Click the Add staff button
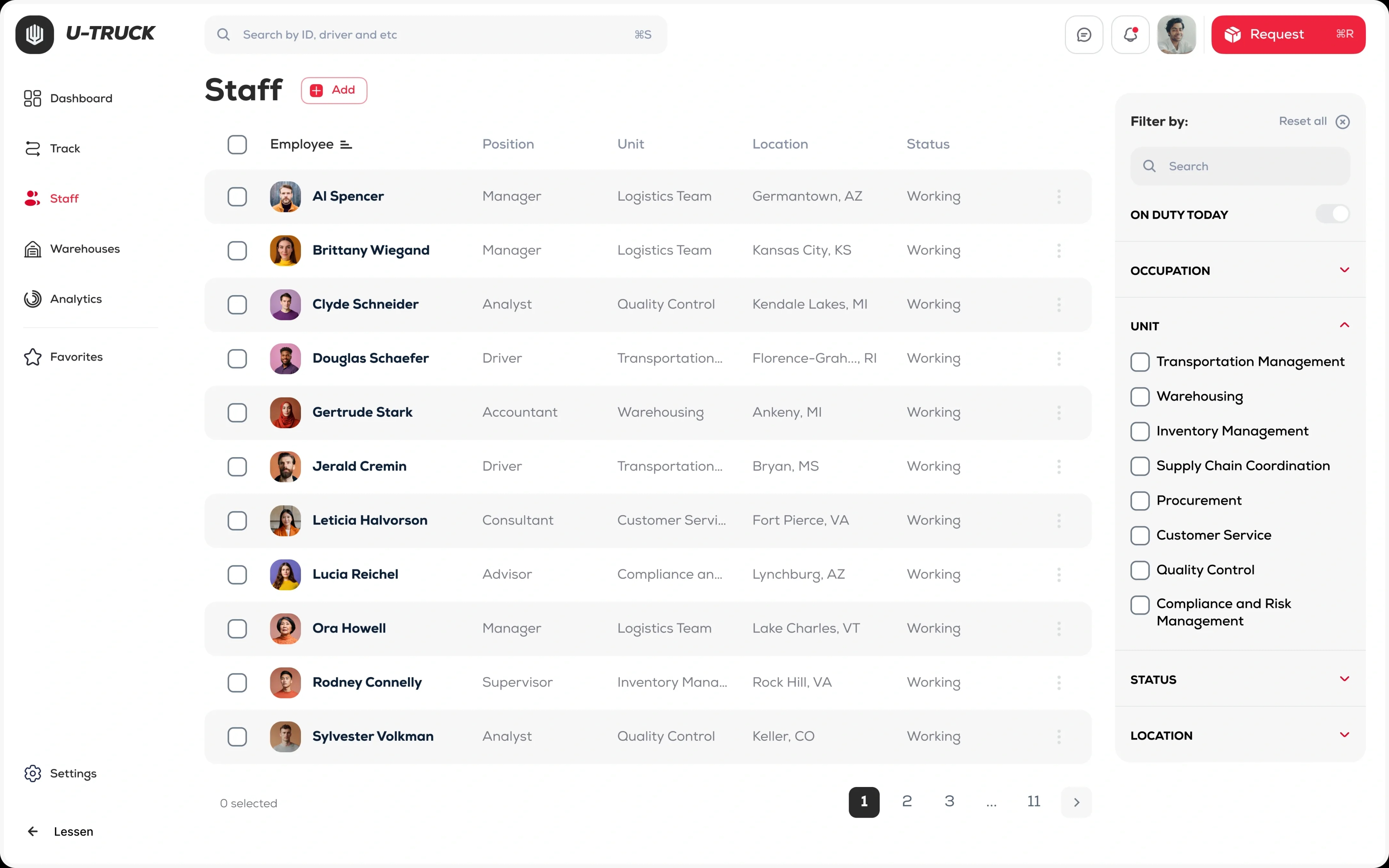Viewport: 1389px width, 868px height. click(x=334, y=91)
